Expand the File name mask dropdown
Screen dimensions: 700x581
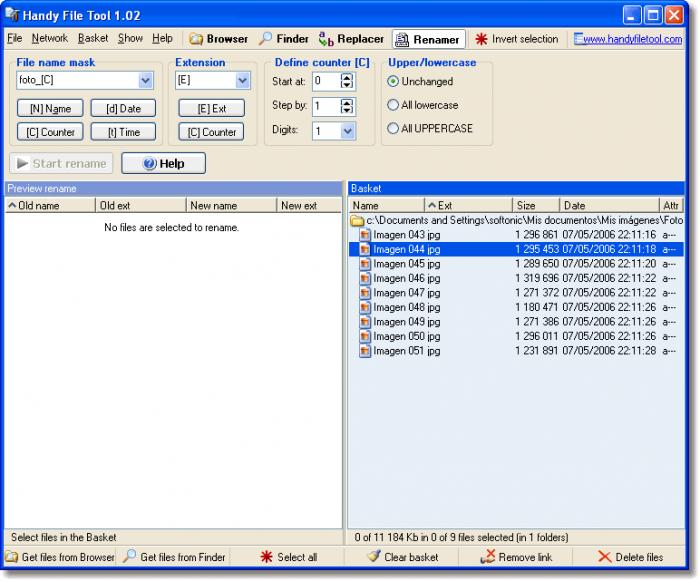(x=145, y=81)
